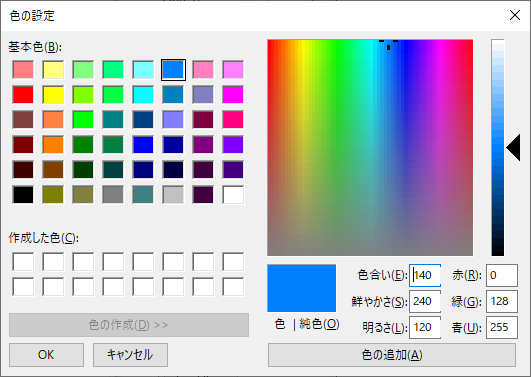Focus the 明るさ(L) luminance field

[x=425, y=327]
